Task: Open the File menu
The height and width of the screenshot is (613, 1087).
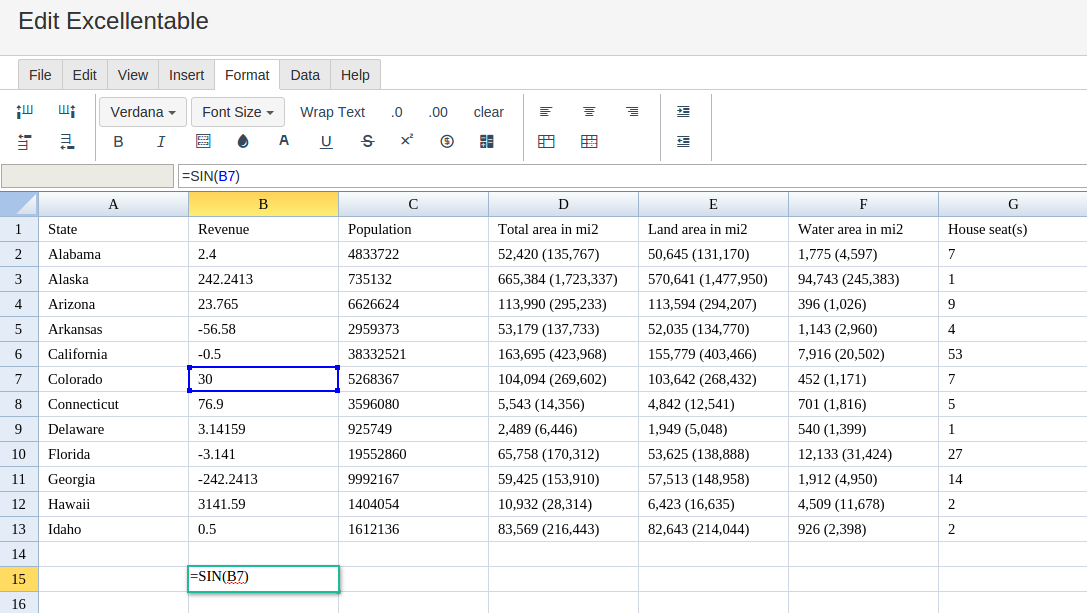Action: click(x=40, y=75)
